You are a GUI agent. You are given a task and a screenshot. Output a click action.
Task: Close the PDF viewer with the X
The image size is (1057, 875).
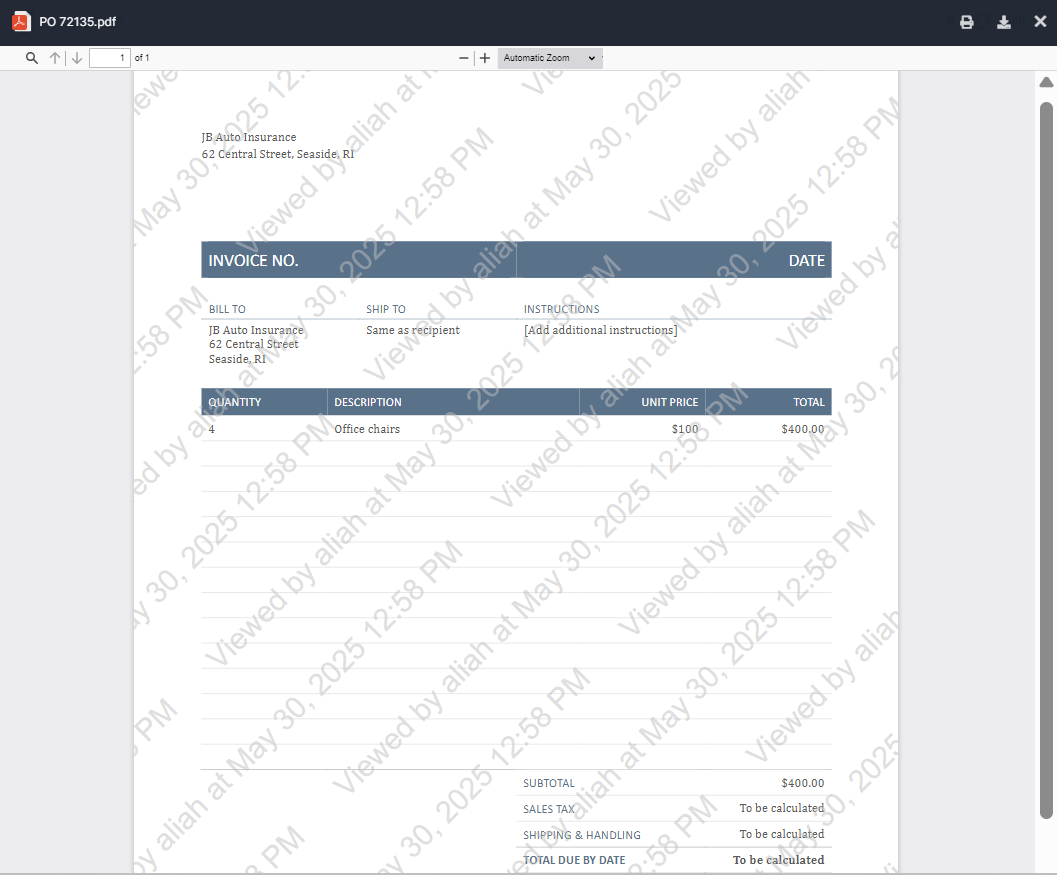[x=1040, y=22]
